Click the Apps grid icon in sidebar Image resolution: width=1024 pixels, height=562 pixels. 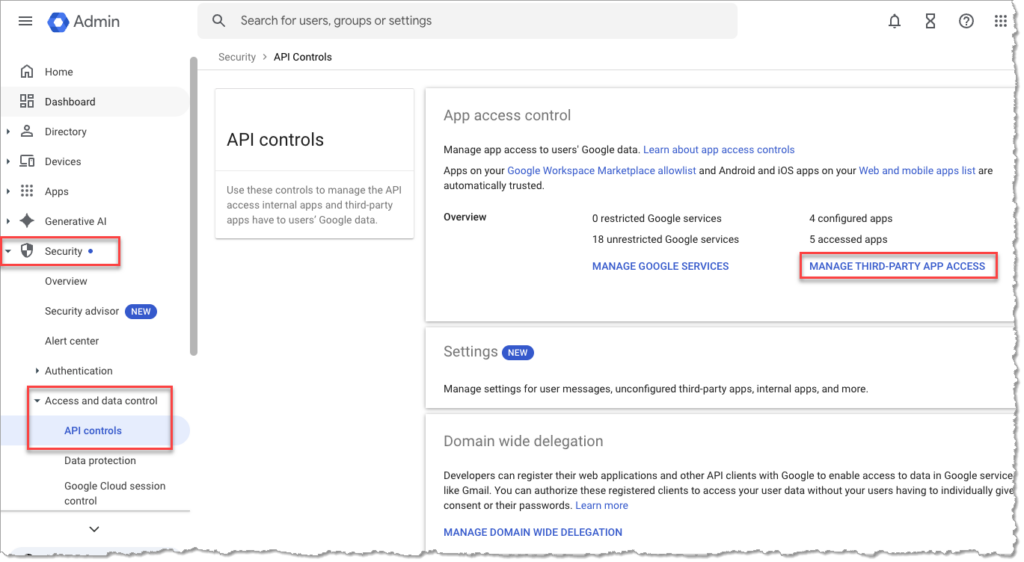27,191
